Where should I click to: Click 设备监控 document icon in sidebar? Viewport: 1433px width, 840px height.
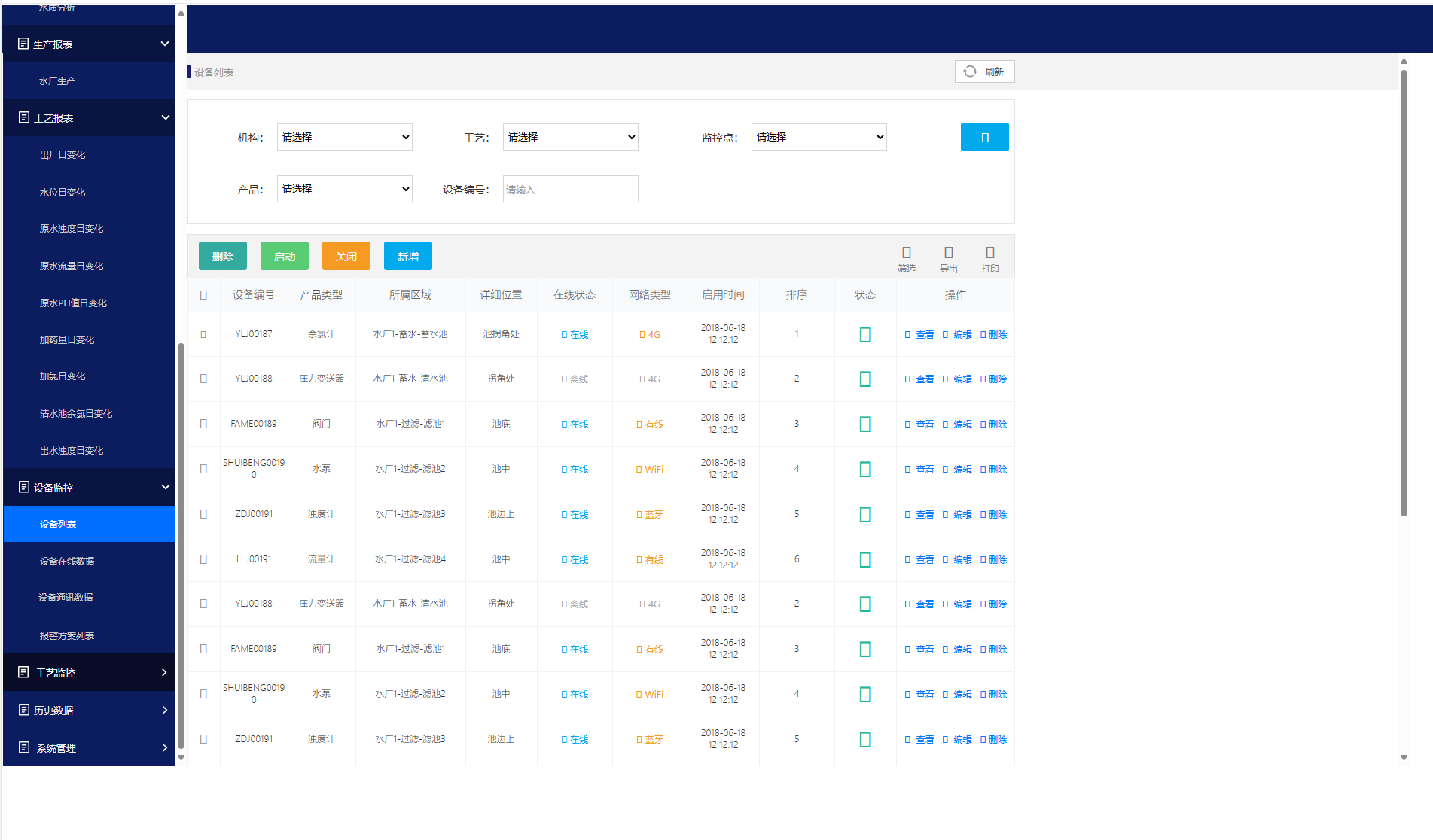(x=23, y=487)
